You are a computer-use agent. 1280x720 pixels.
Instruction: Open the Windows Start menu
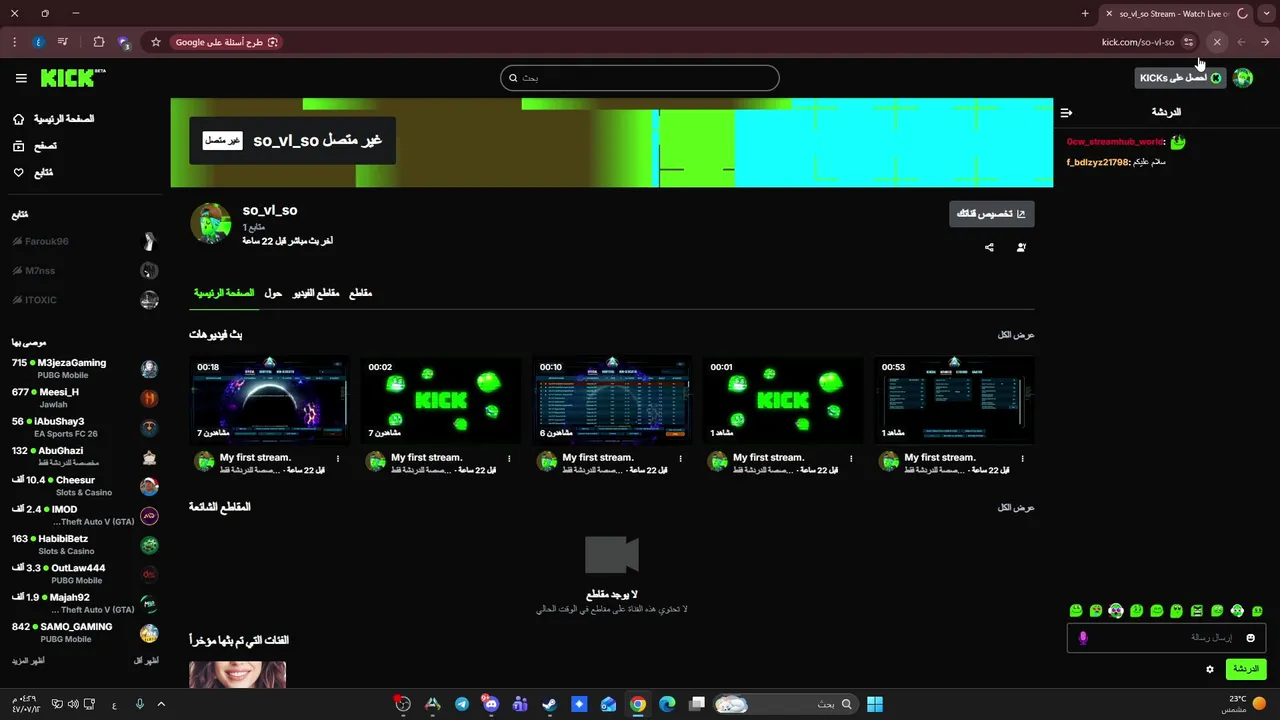pyautogui.click(x=875, y=704)
